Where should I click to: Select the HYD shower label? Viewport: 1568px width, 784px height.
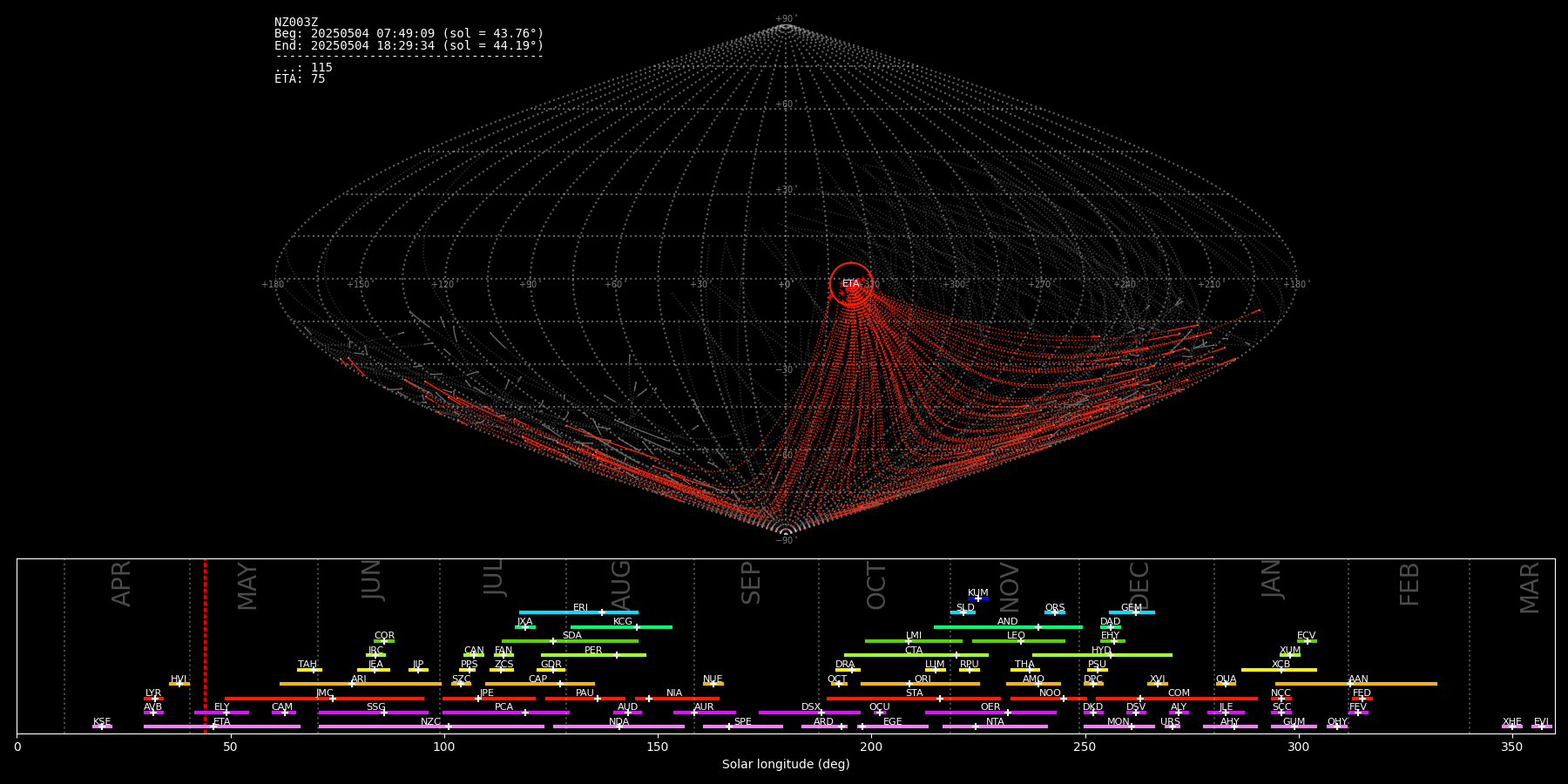pos(1102,651)
